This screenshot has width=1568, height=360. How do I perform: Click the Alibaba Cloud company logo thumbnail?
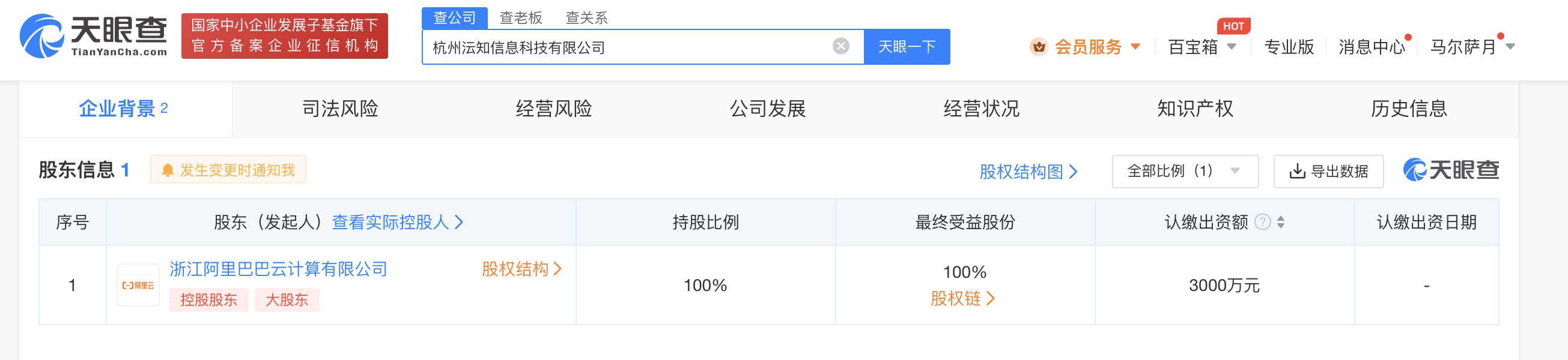click(x=138, y=285)
